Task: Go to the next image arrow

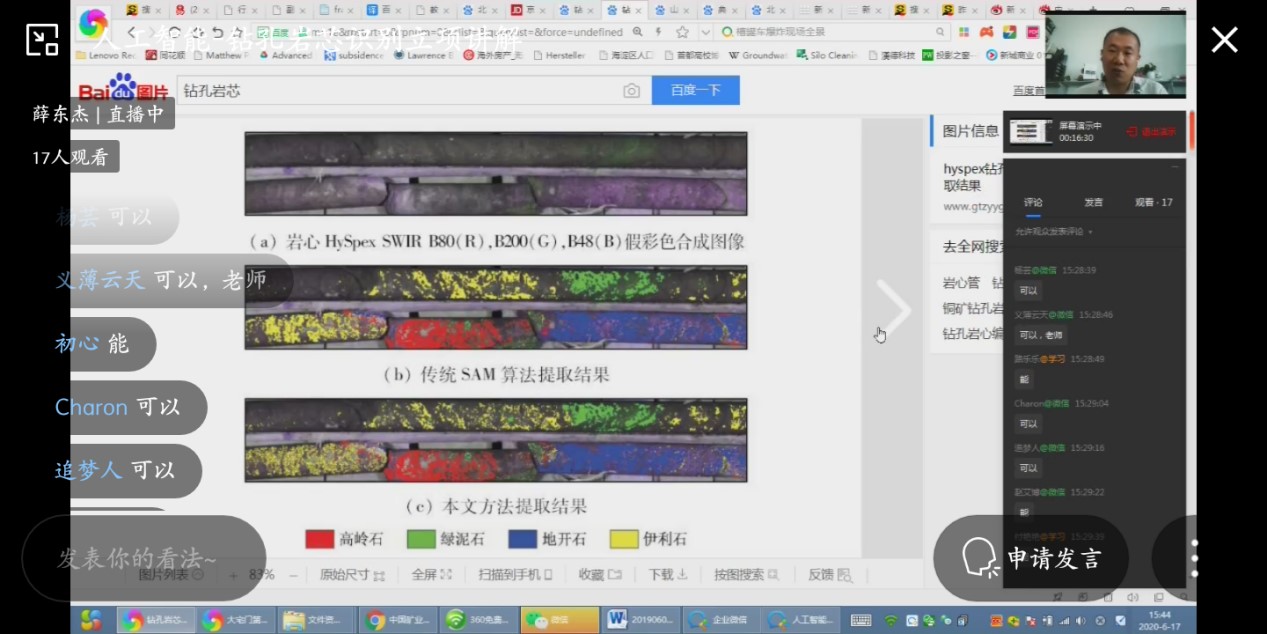Action: [892, 310]
